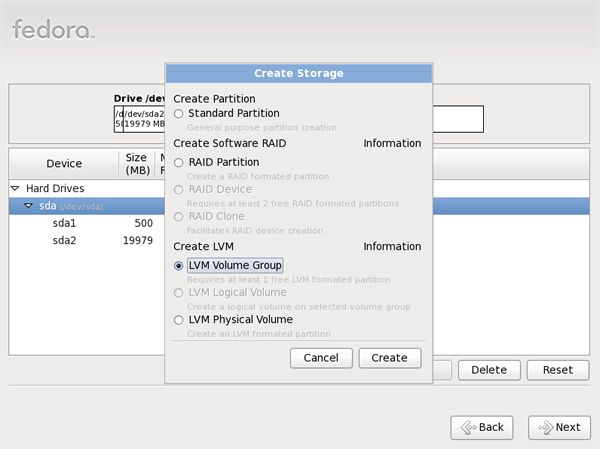Click the Create Storage dialog title bar
The height and width of the screenshot is (449, 600).
(299, 73)
